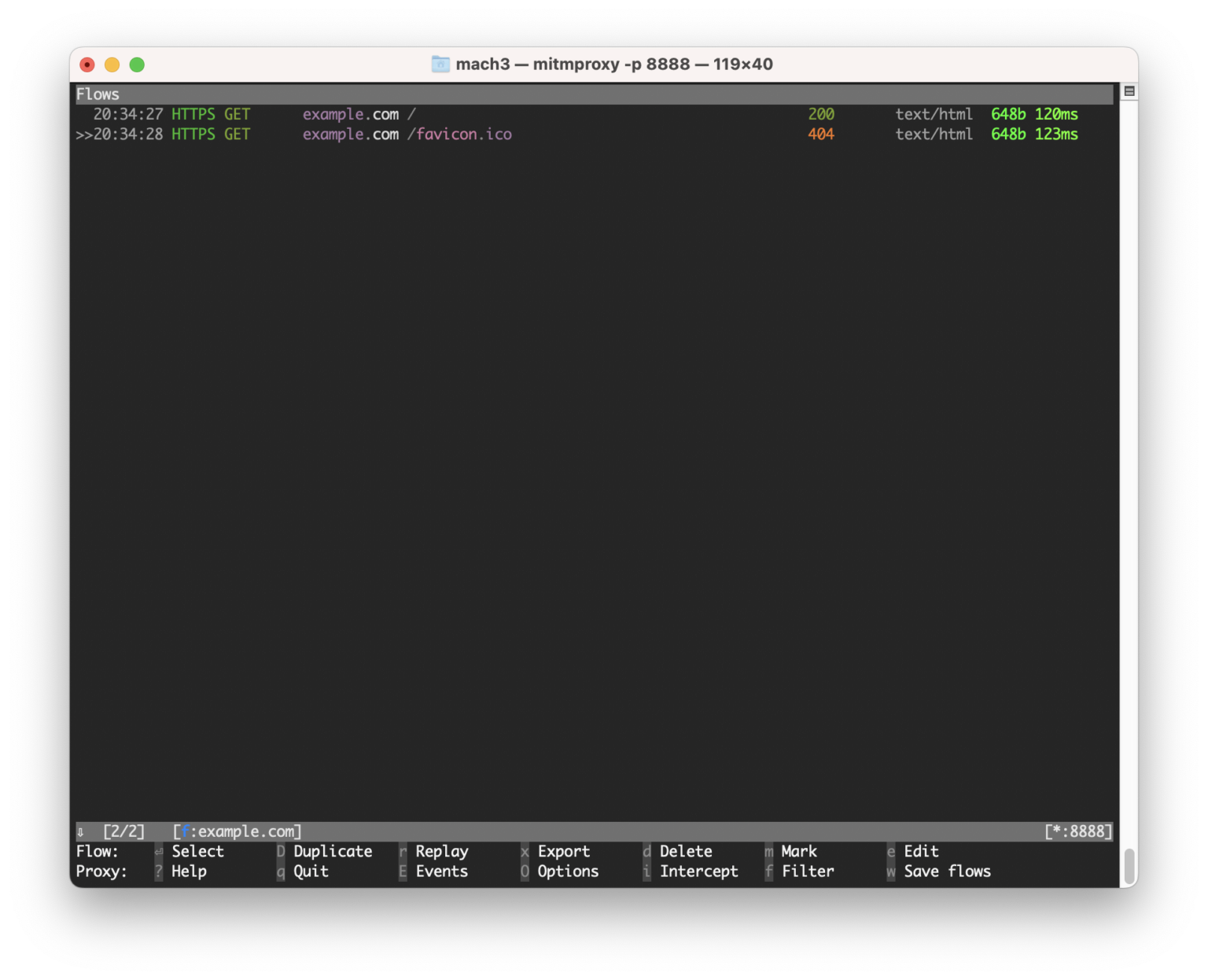This screenshot has height=980, width=1208.
Task: Click the Export shortcut label
Action: pyautogui.click(x=563, y=852)
